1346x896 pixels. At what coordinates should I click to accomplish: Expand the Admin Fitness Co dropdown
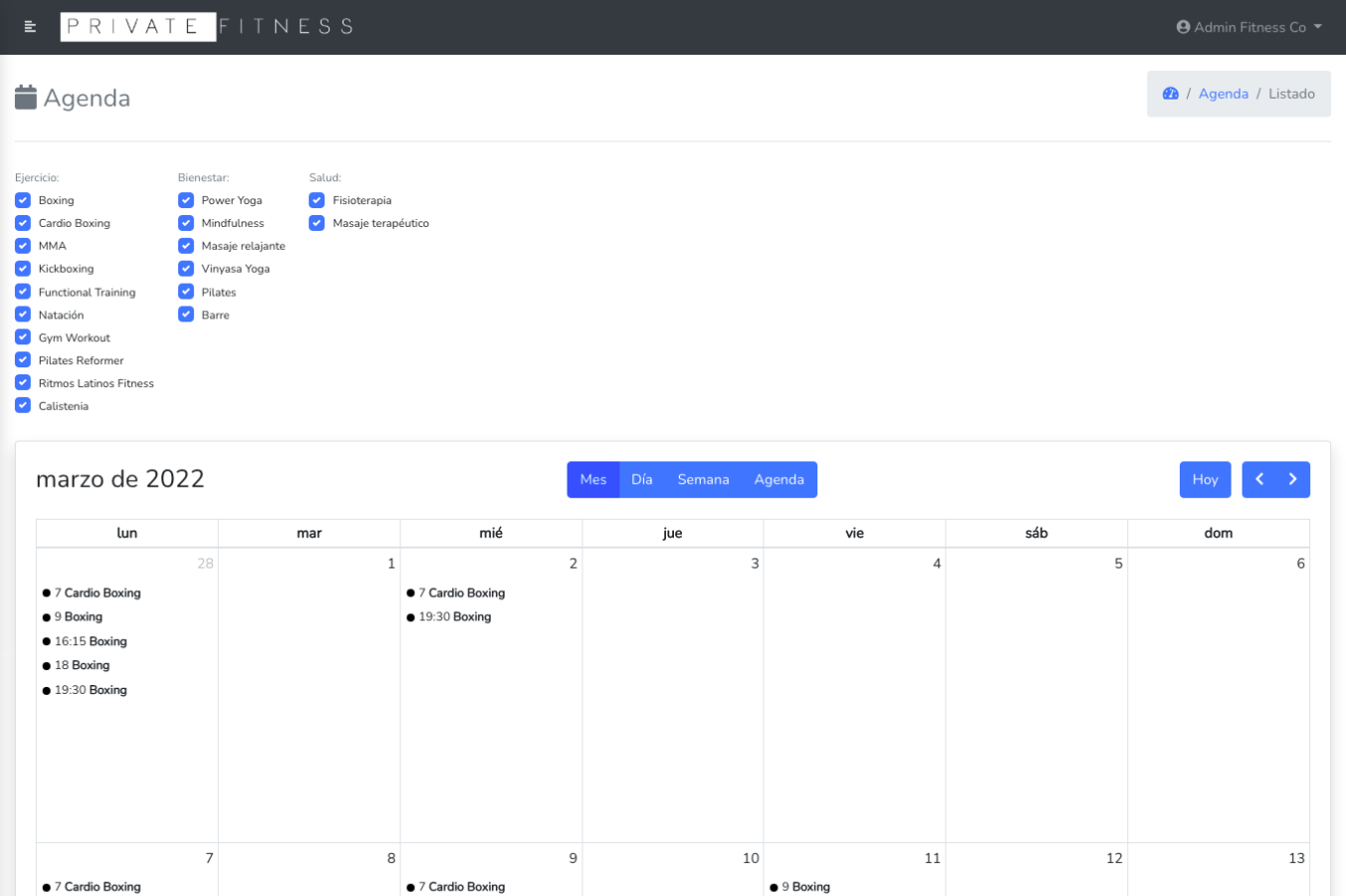point(1249,27)
